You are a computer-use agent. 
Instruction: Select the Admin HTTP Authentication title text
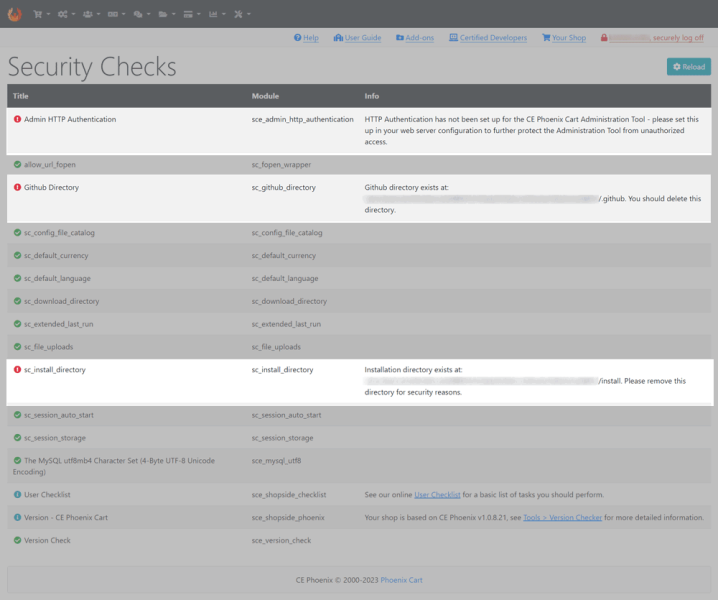pos(70,119)
